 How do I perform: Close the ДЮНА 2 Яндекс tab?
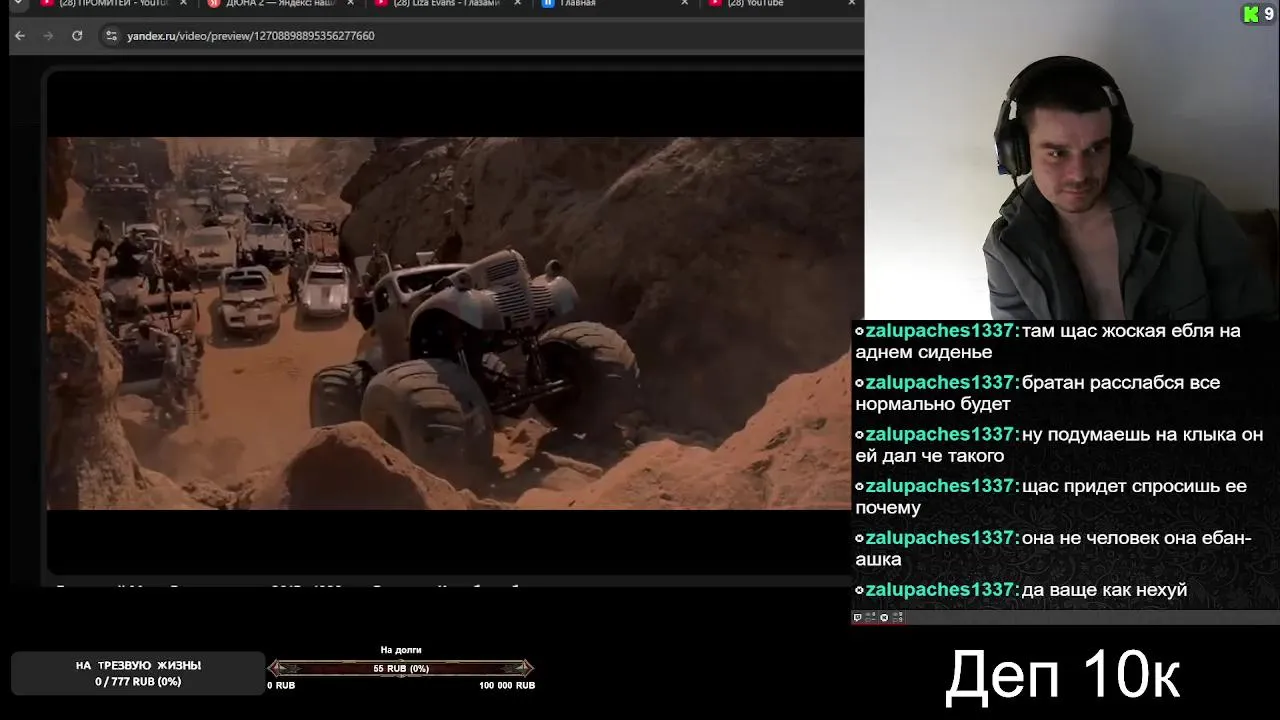350,3
